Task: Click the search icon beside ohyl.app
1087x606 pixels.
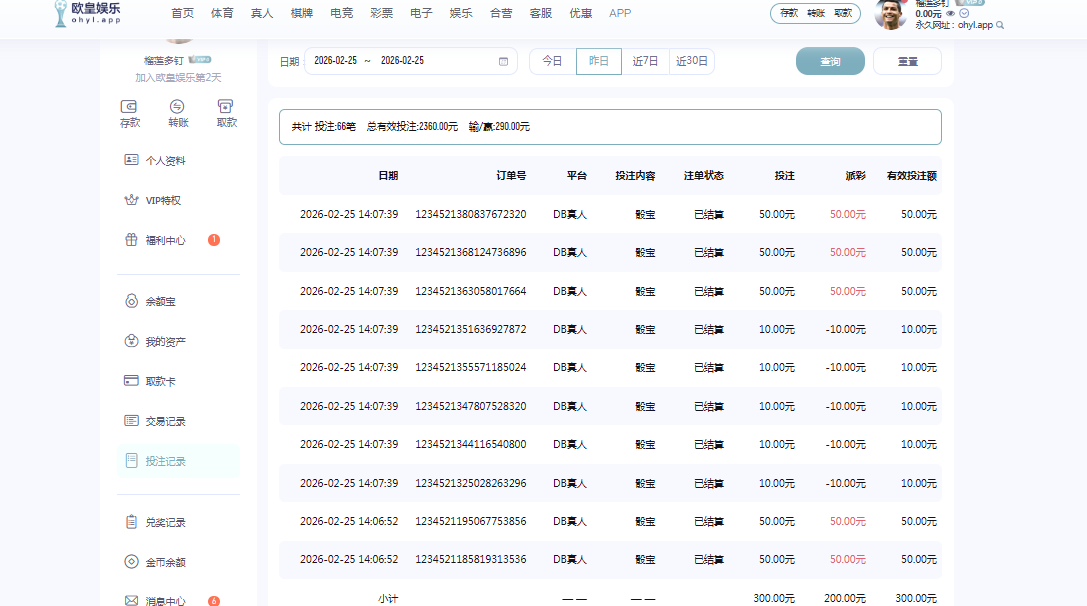Action: (x=1000, y=25)
